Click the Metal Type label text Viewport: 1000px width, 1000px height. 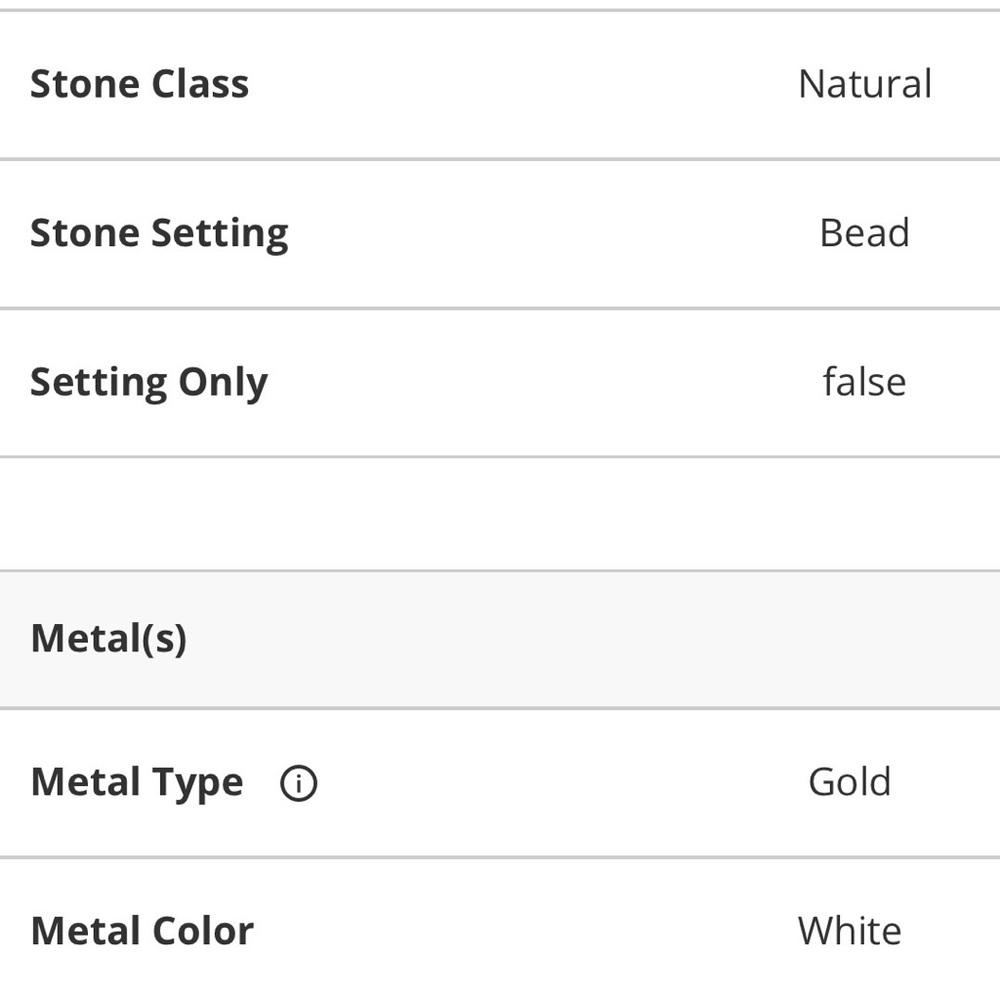point(137,783)
